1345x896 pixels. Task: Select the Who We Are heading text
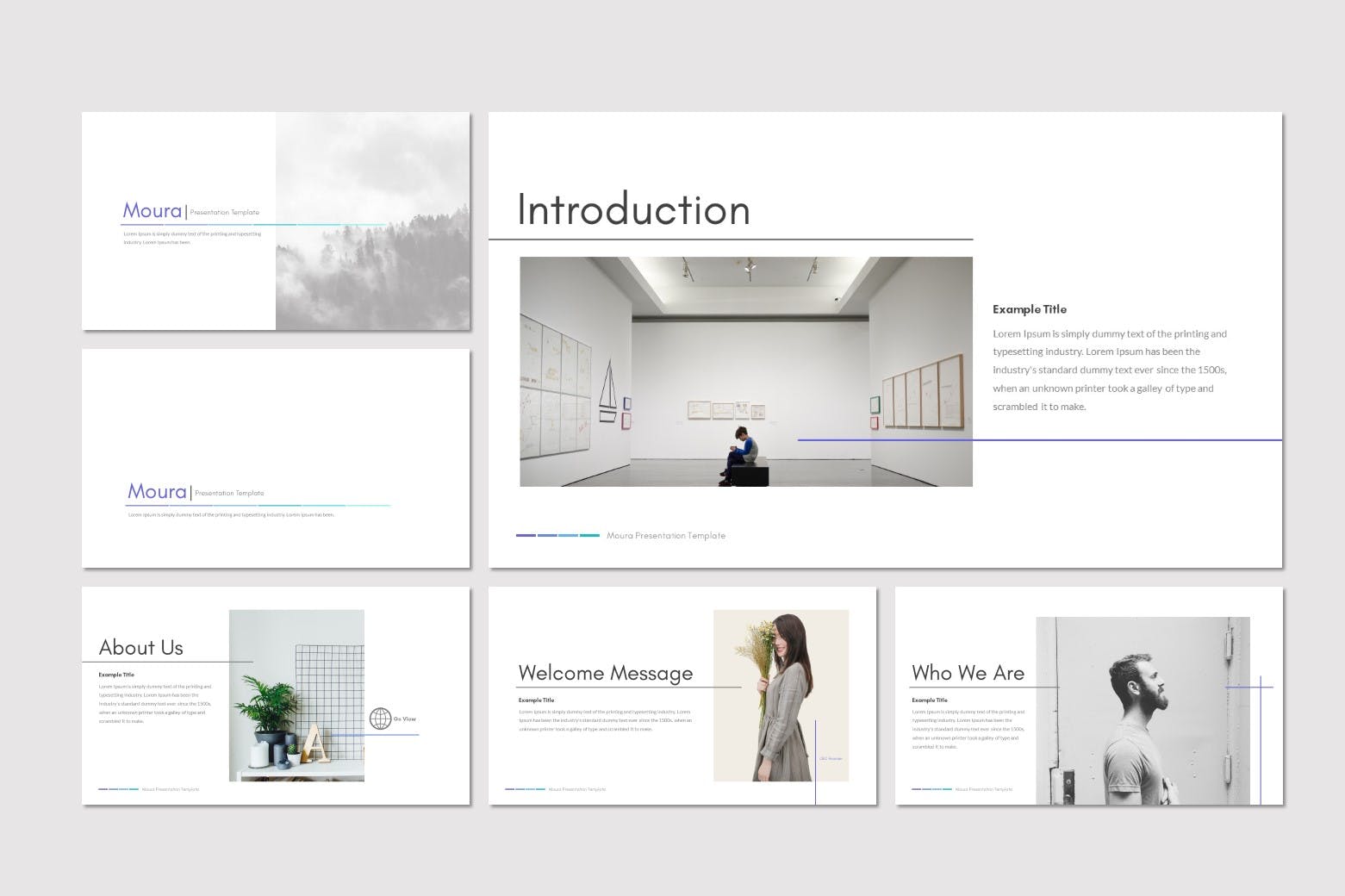pos(968,673)
